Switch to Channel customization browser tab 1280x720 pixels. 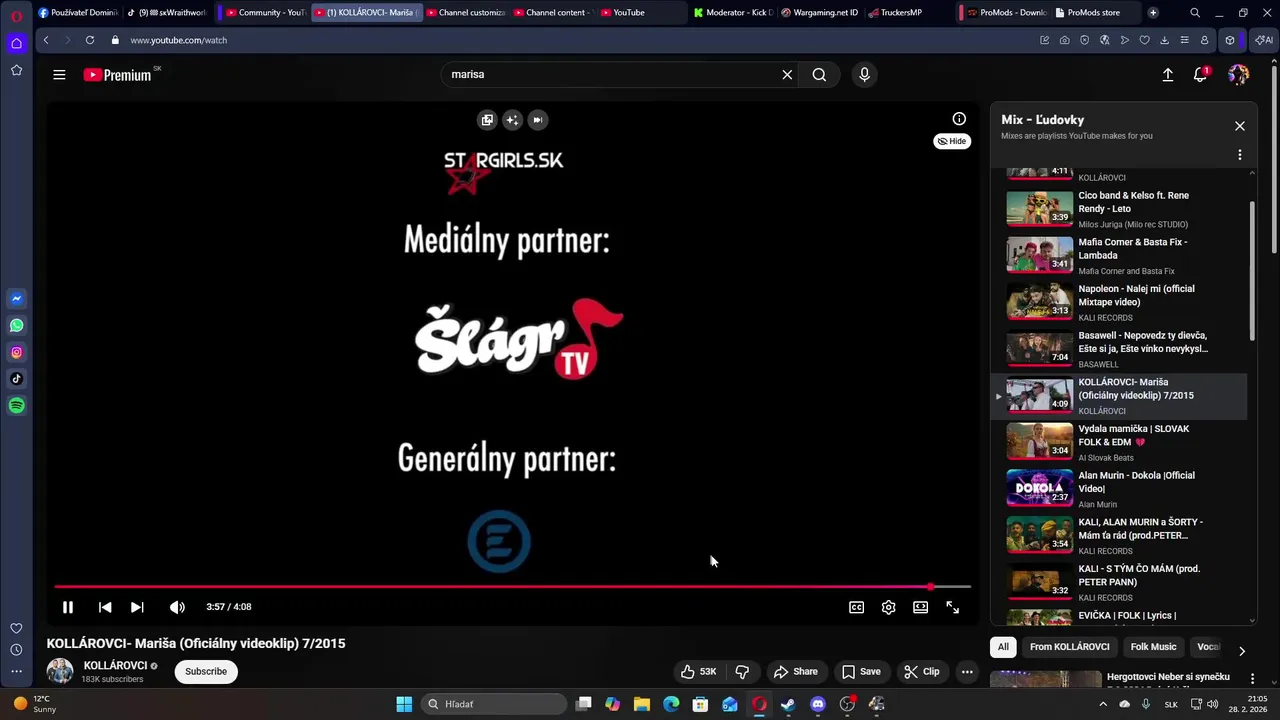pos(465,12)
